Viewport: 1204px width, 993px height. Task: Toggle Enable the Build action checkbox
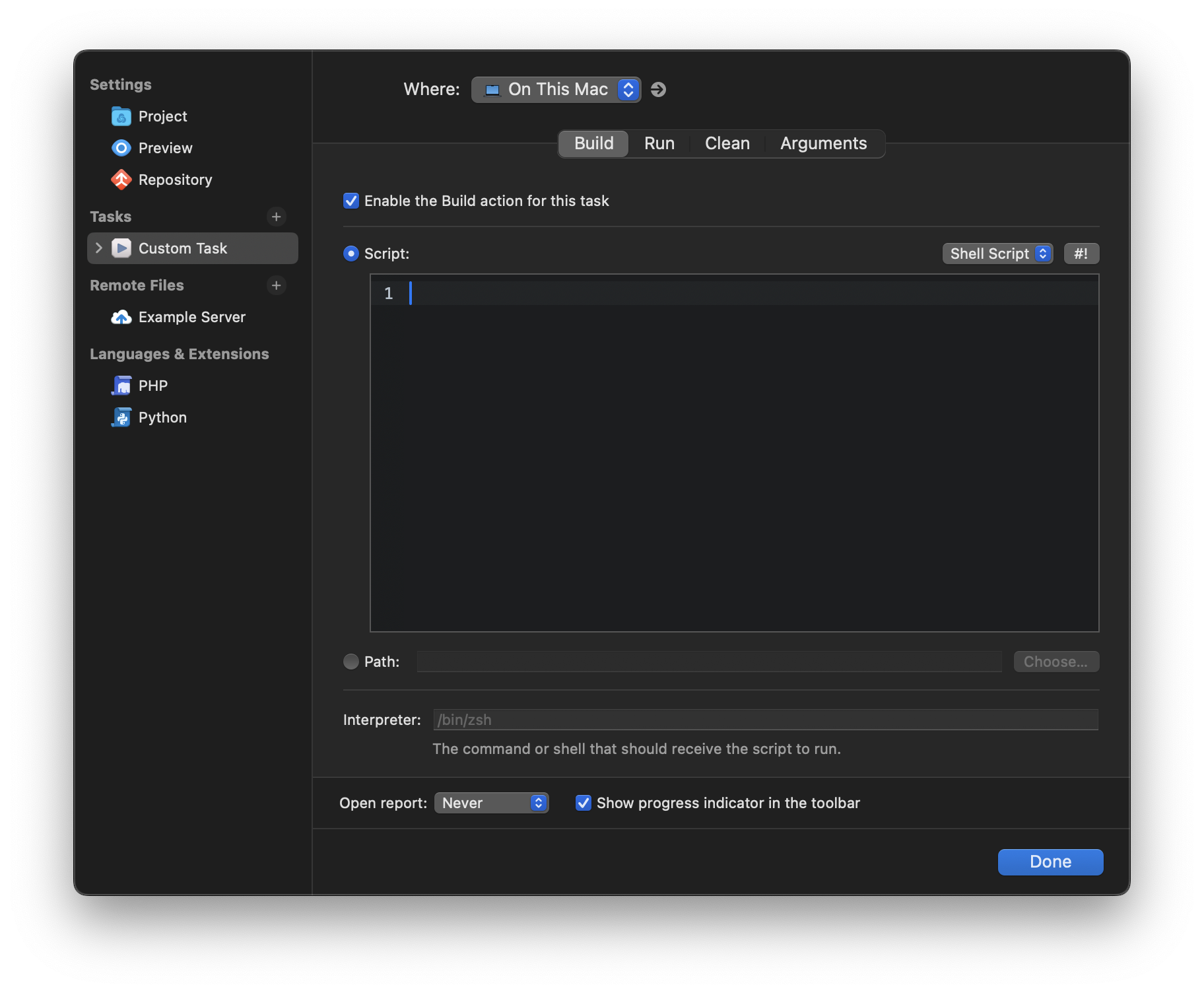tap(351, 201)
